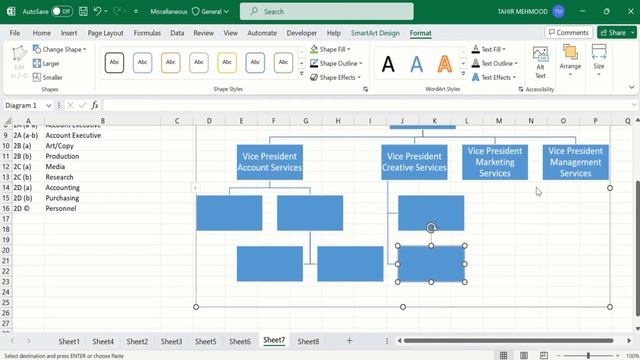
Task: Click the rotation handle of the selected shape
Action: coord(431,228)
